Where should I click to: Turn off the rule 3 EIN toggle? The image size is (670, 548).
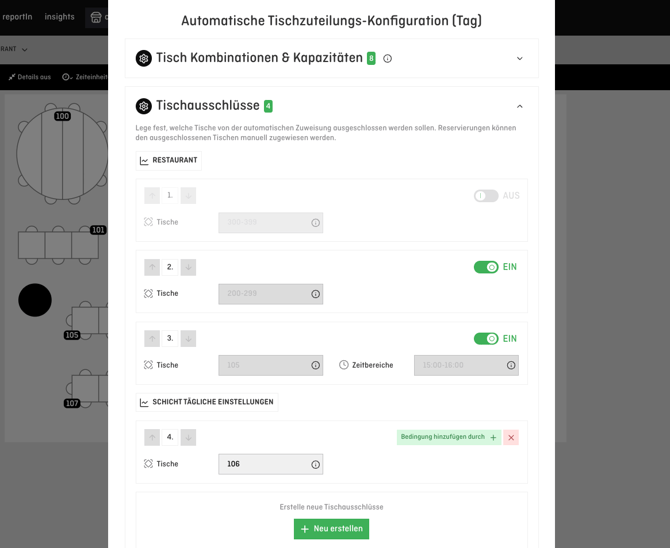[486, 339]
